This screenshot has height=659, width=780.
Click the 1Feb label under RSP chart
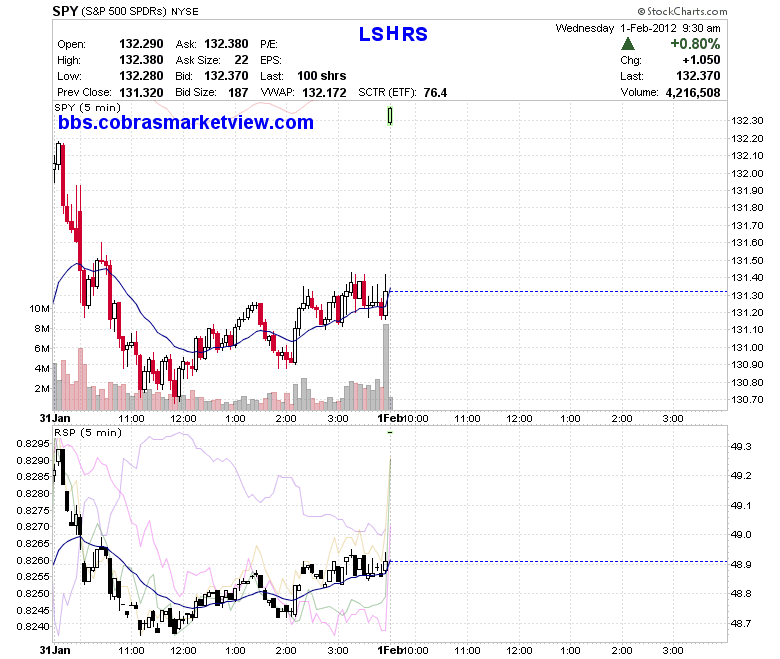[x=390, y=650]
